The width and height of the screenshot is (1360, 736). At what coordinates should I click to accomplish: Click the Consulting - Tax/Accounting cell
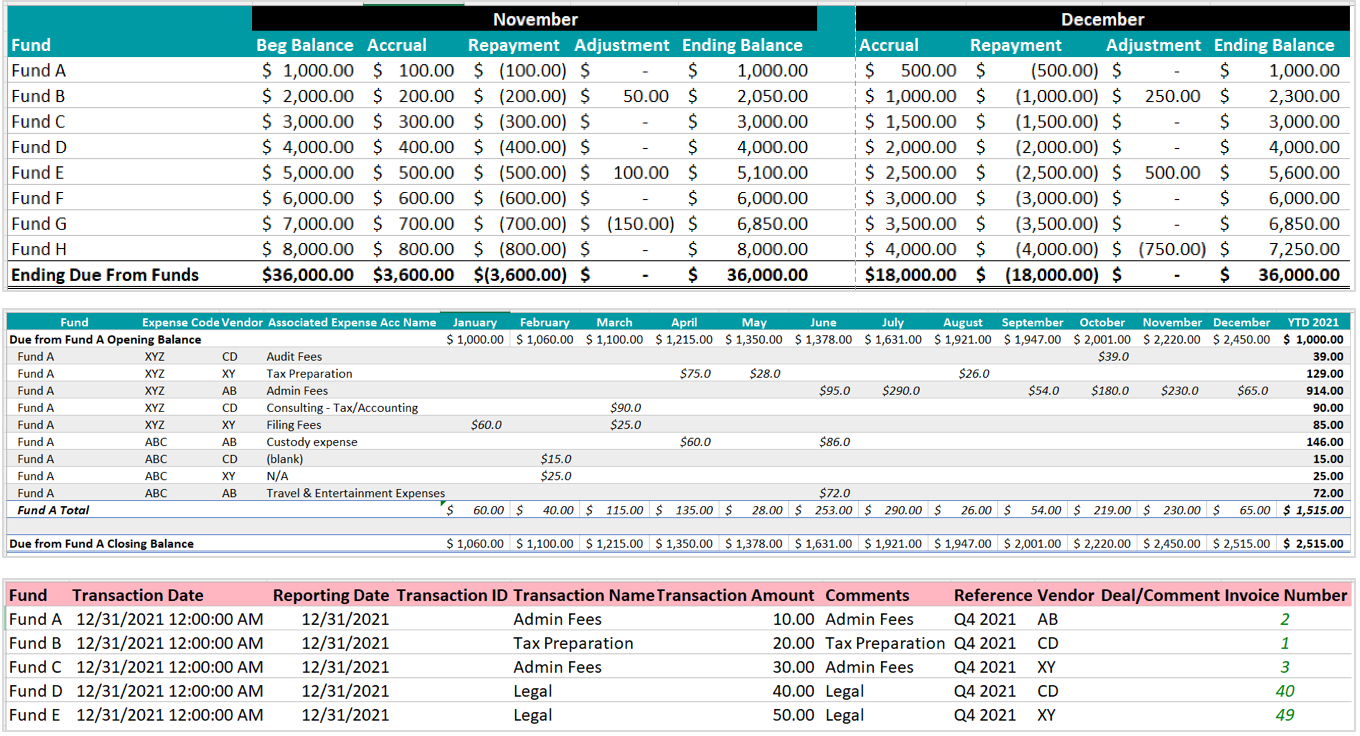(x=342, y=408)
